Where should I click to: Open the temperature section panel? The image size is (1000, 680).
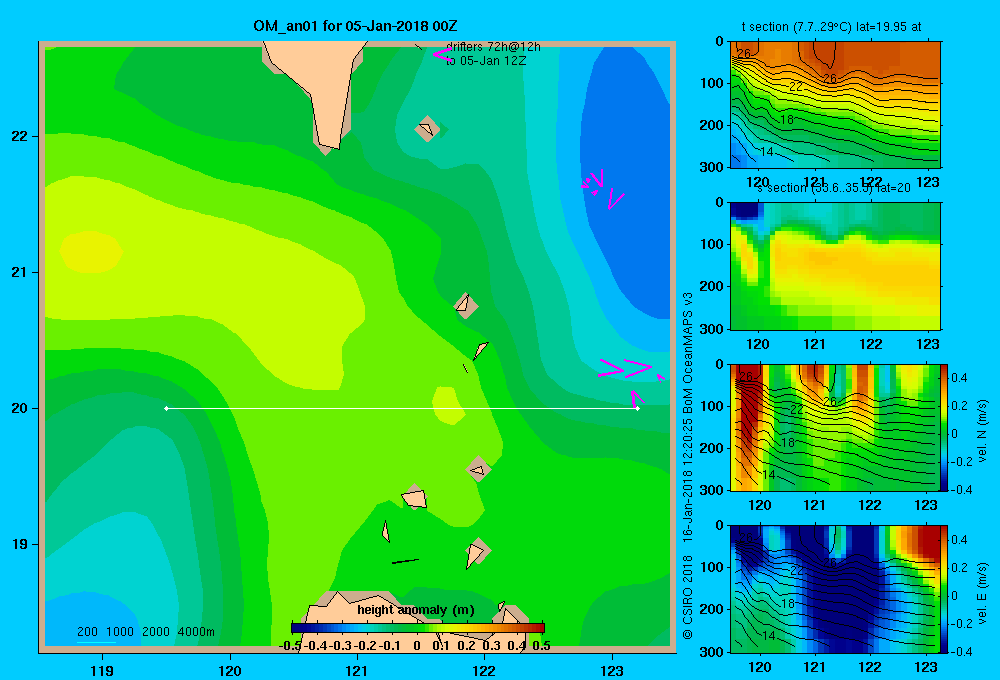(x=835, y=105)
